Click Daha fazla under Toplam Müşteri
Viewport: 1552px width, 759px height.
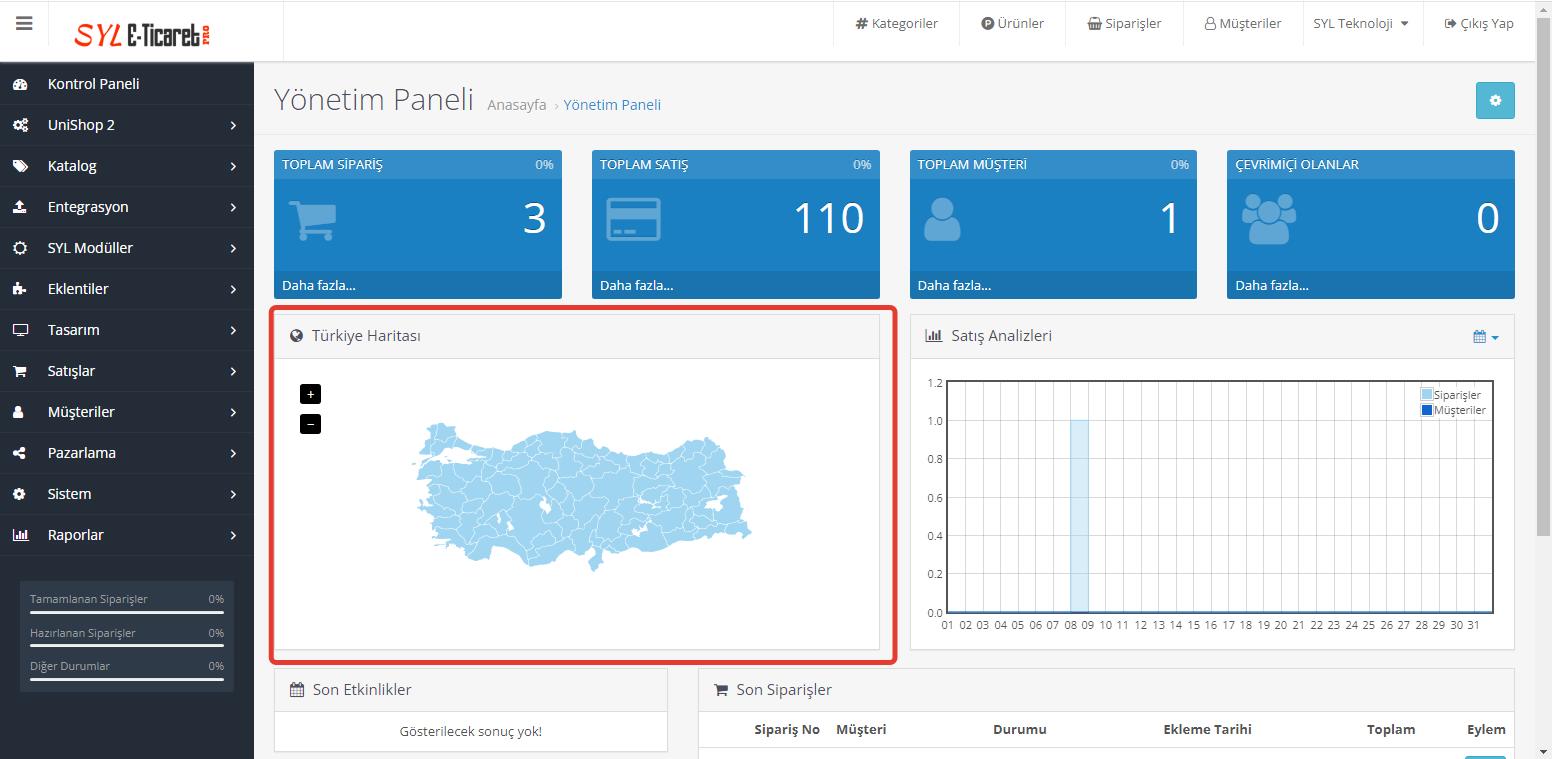click(954, 285)
